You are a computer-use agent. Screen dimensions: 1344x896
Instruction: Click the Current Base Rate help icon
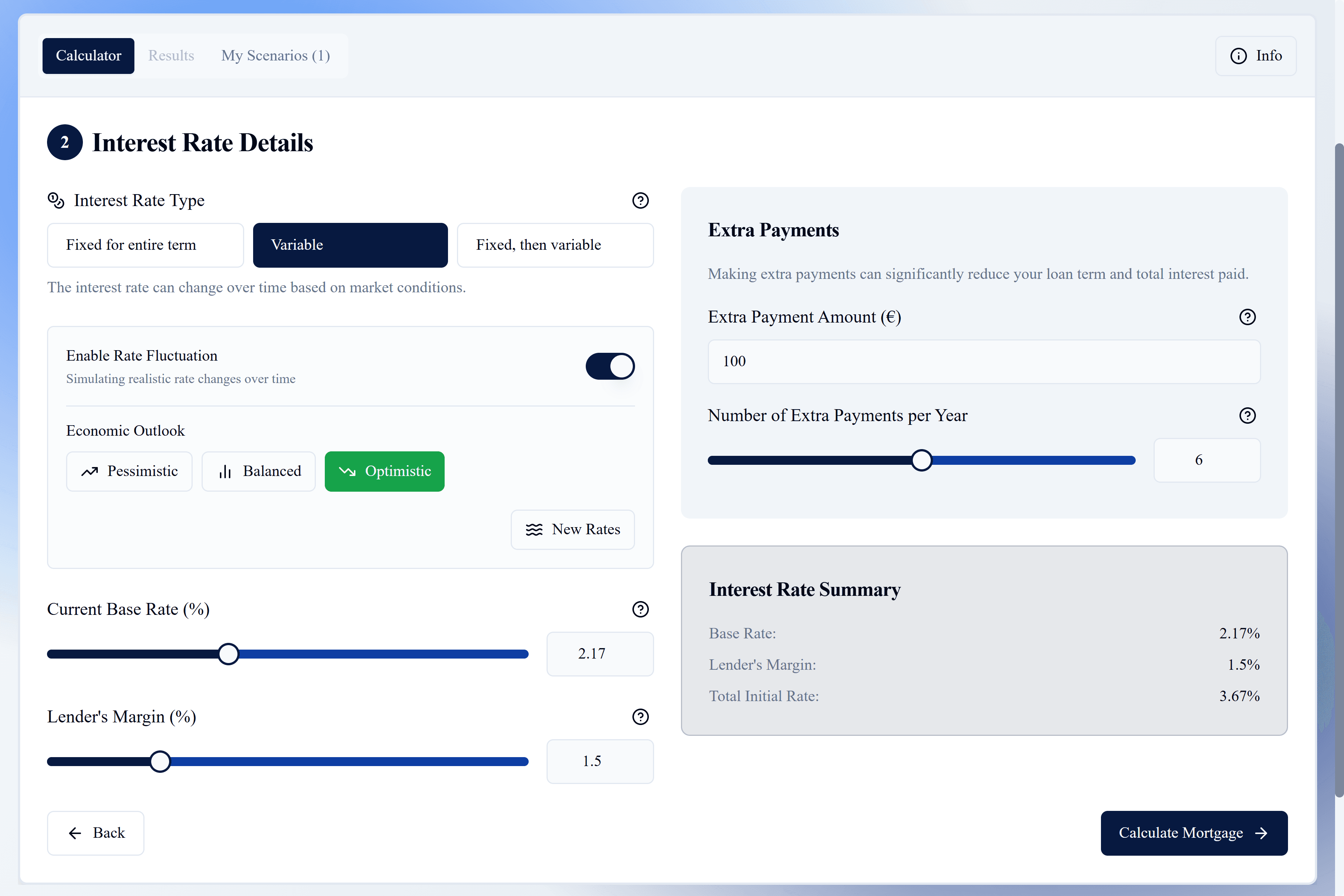pos(641,609)
